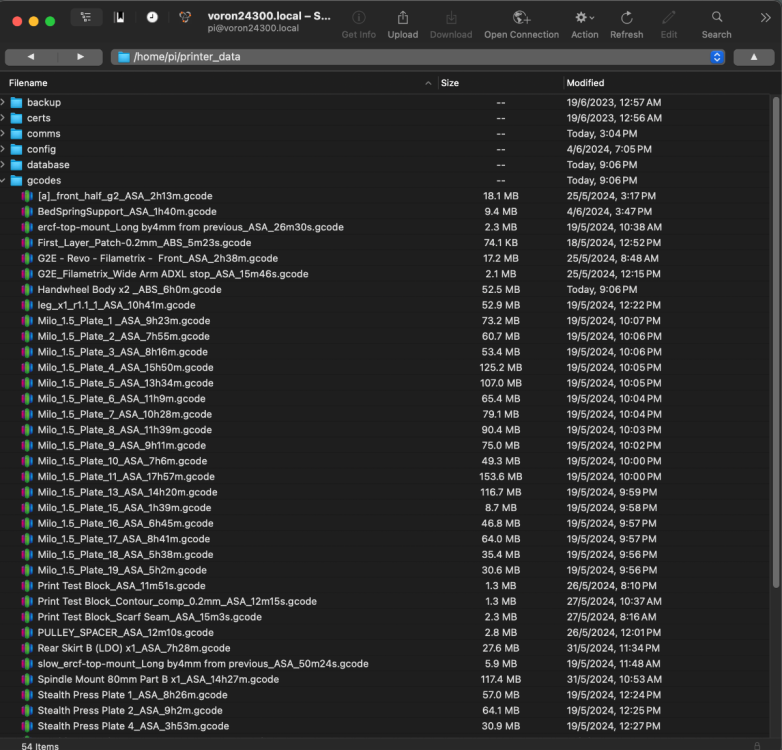
Task: Sort by the Size column header
Action: pyautogui.click(x=500, y=83)
